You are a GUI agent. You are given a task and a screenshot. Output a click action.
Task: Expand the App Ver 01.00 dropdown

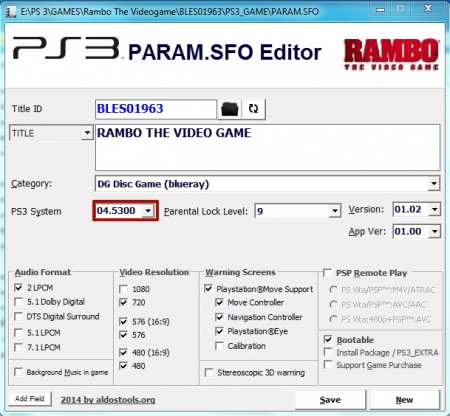(x=435, y=231)
